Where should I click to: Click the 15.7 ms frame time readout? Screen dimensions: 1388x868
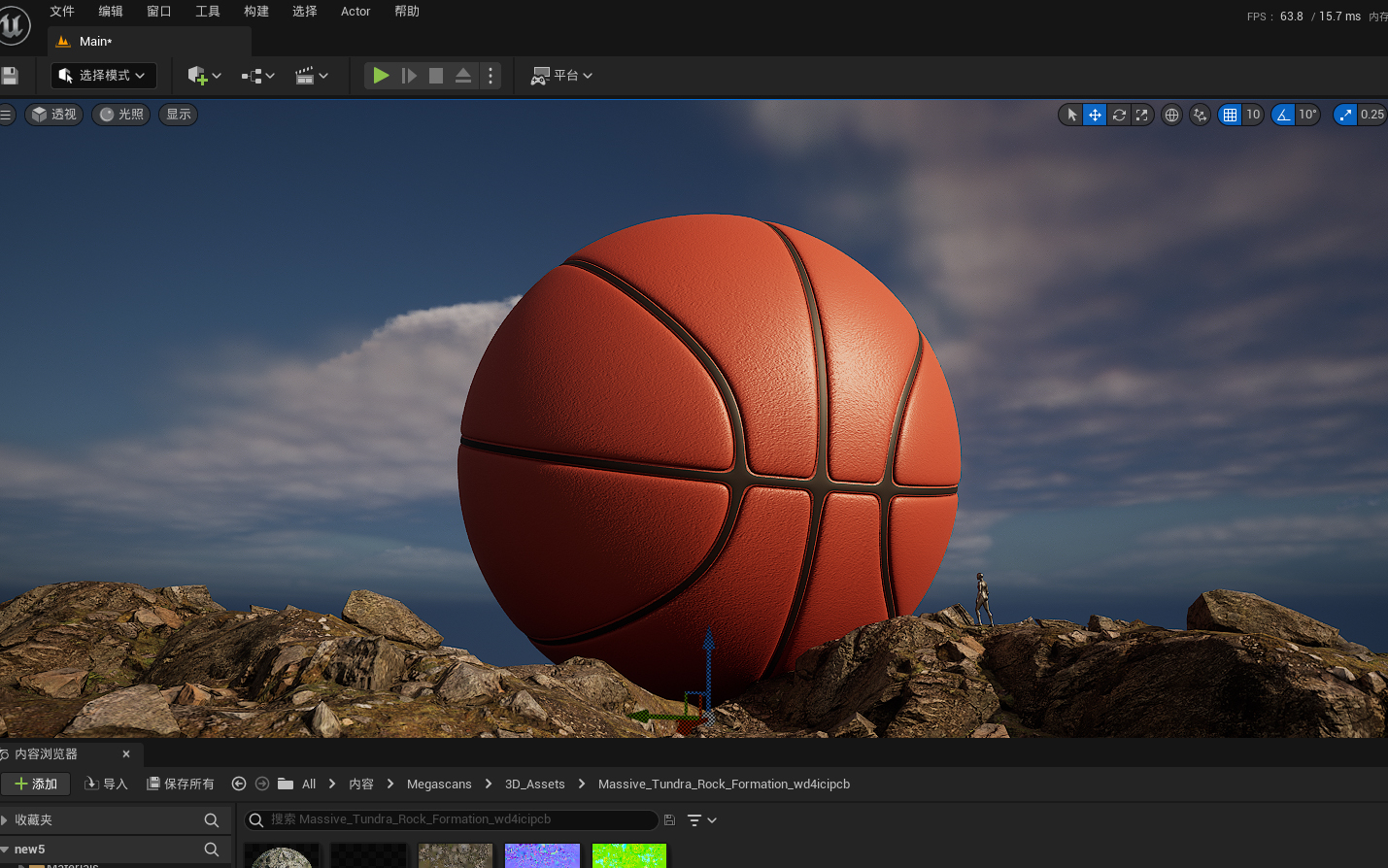tap(1339, 17)
